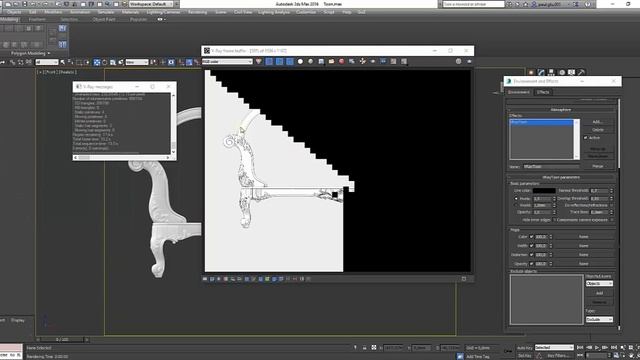
Task: Switch to the Environment tab
Action: click(x=519, y=92)
